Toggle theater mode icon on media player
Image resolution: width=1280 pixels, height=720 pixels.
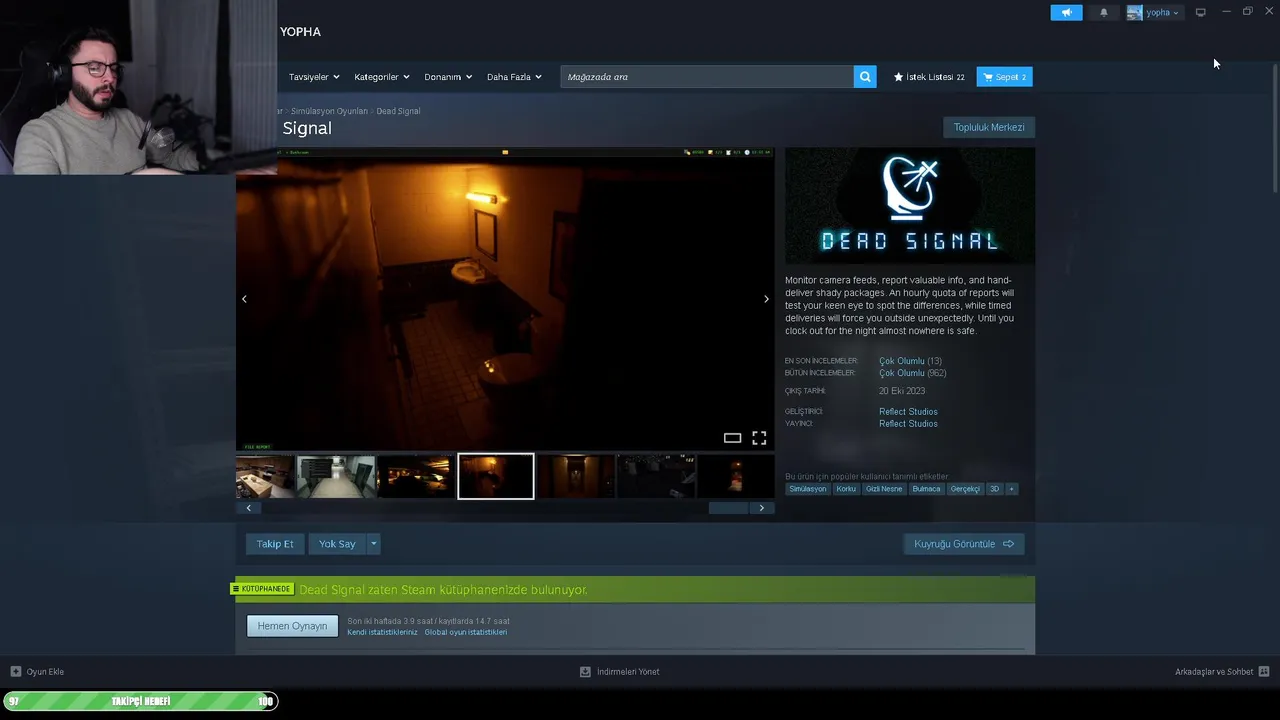[x=732, y=438]
